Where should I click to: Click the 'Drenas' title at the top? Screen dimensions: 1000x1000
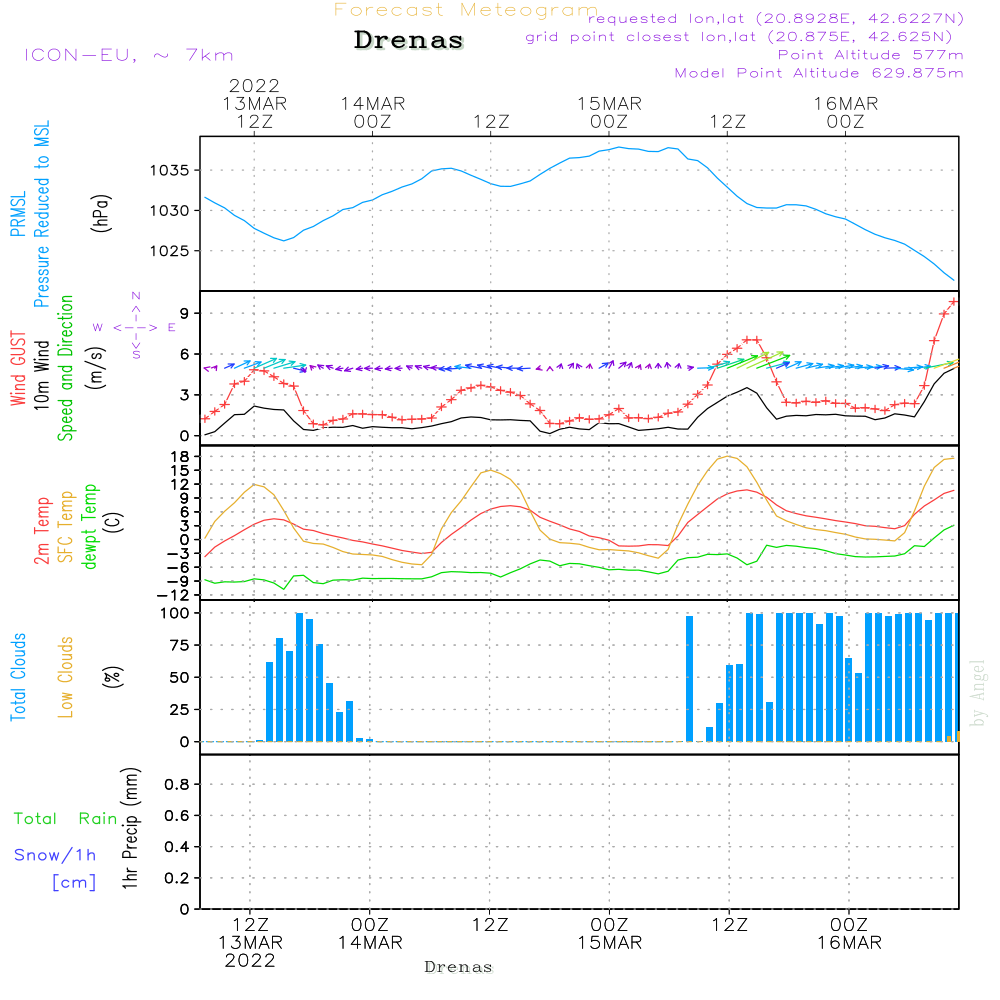(x=409, y=40)
